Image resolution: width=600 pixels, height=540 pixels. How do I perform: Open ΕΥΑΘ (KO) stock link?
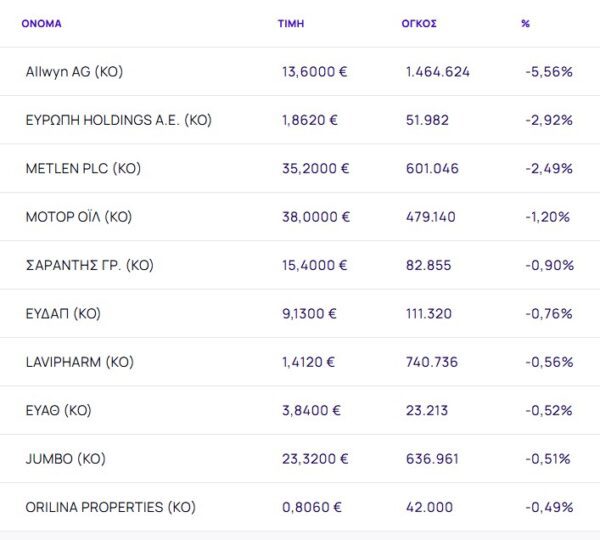click(x=58, y=410)
